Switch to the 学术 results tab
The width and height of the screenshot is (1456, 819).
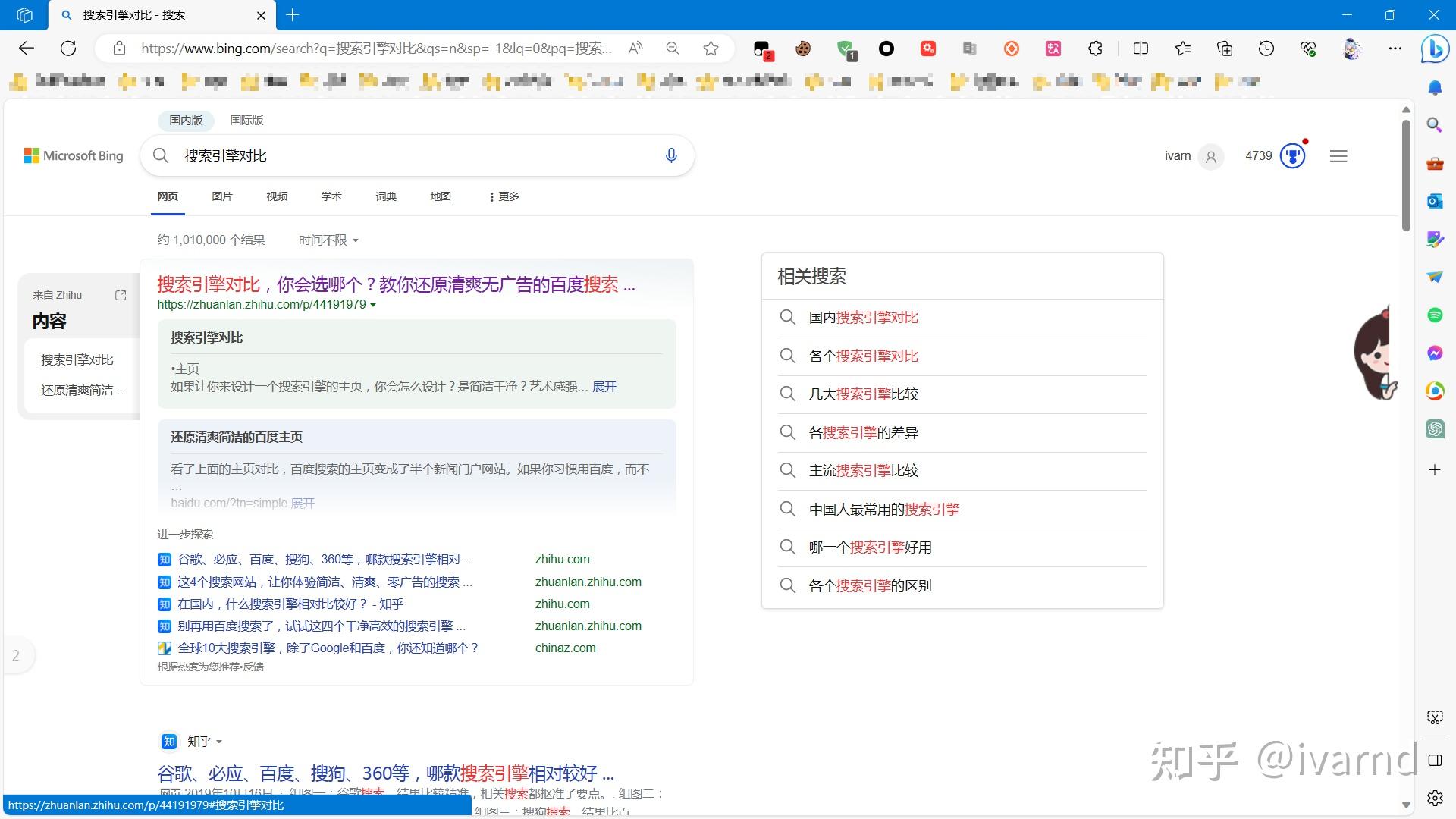pyautogui.click(x=331, y=196)
